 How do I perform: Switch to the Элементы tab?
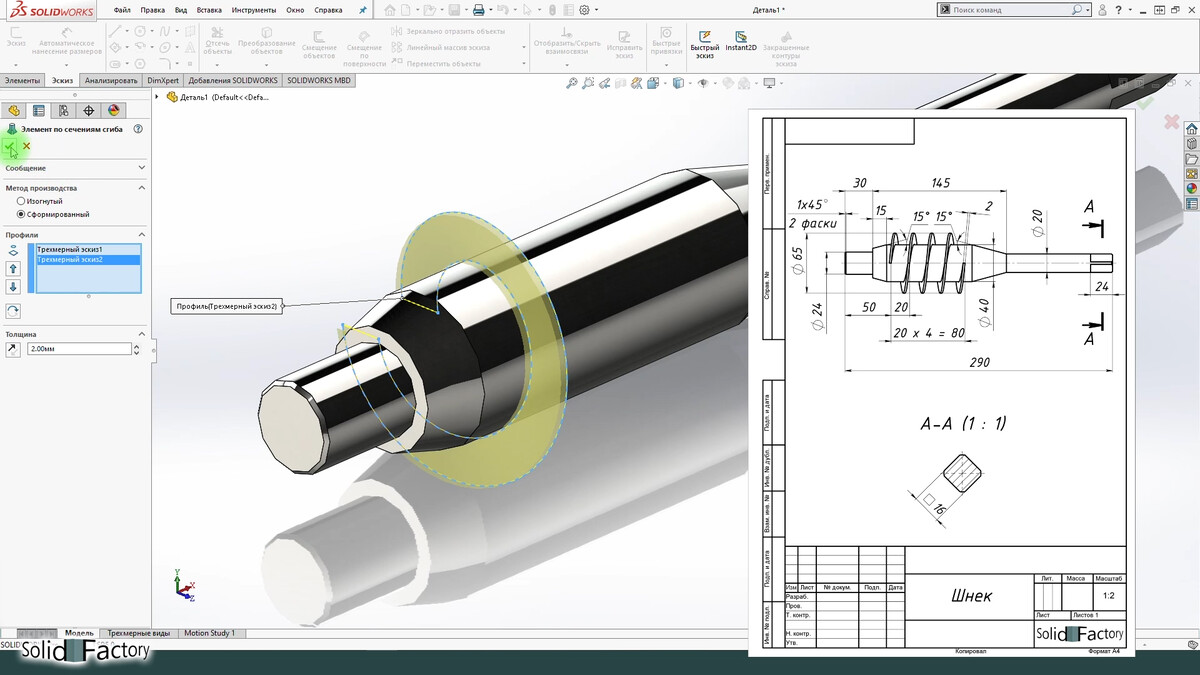(x=22, y=80)
